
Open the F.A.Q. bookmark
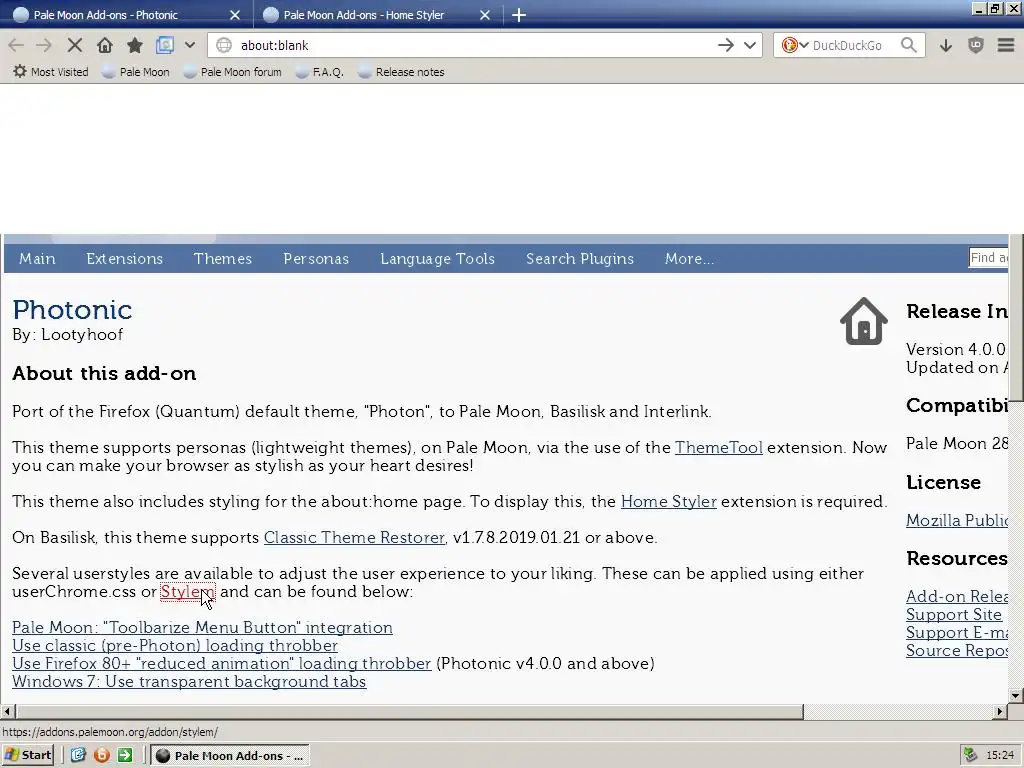[319, 72]
